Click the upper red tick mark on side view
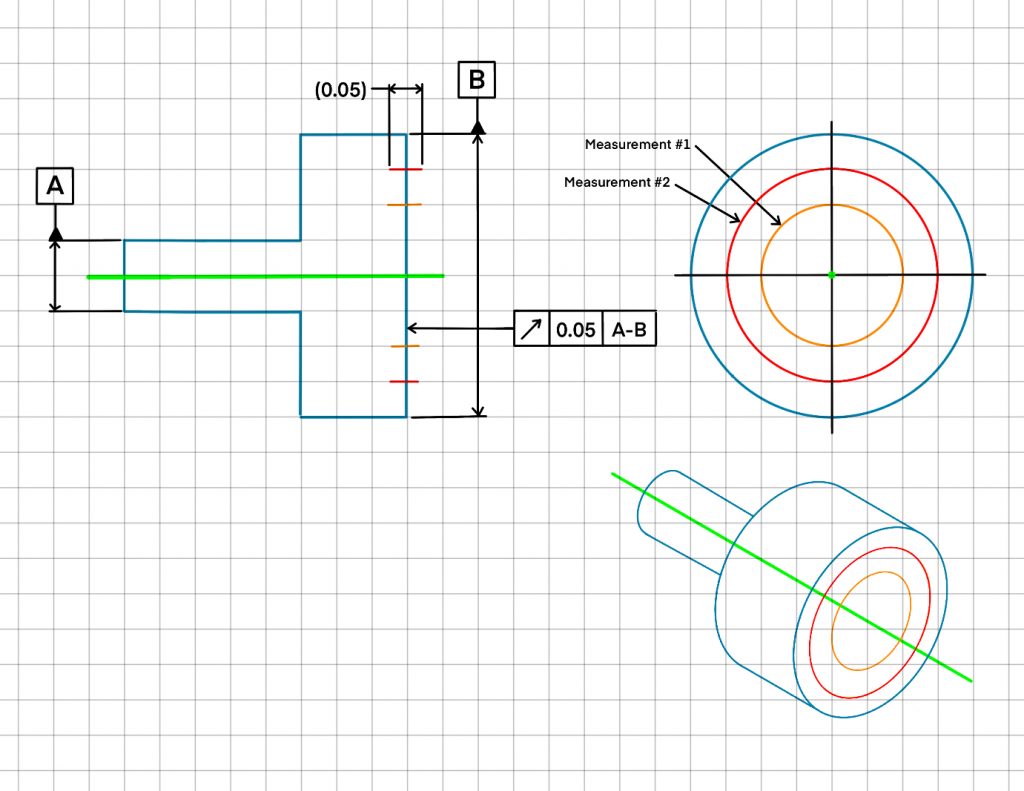Image resolution: width=1024 pixels, height=791 pixels. [405, 170]
